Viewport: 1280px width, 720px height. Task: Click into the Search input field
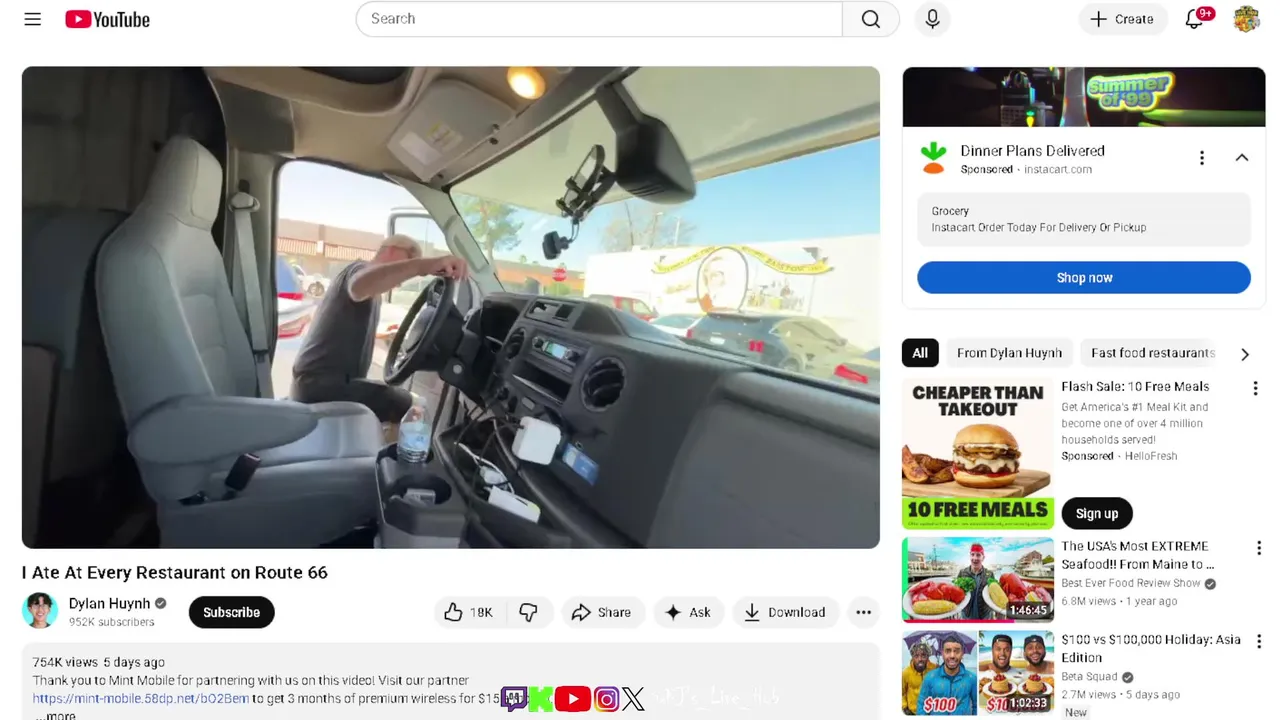pos(599,19)
